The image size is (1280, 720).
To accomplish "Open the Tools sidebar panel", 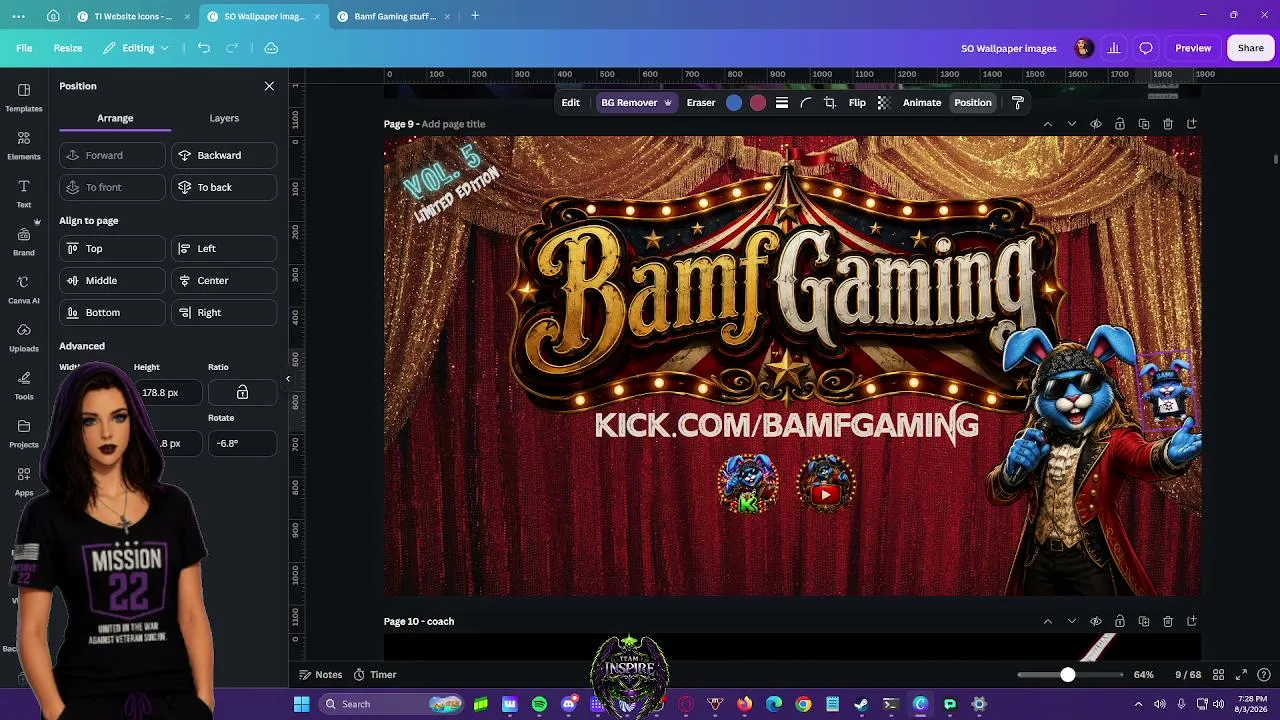I will [x=24, y=385].
